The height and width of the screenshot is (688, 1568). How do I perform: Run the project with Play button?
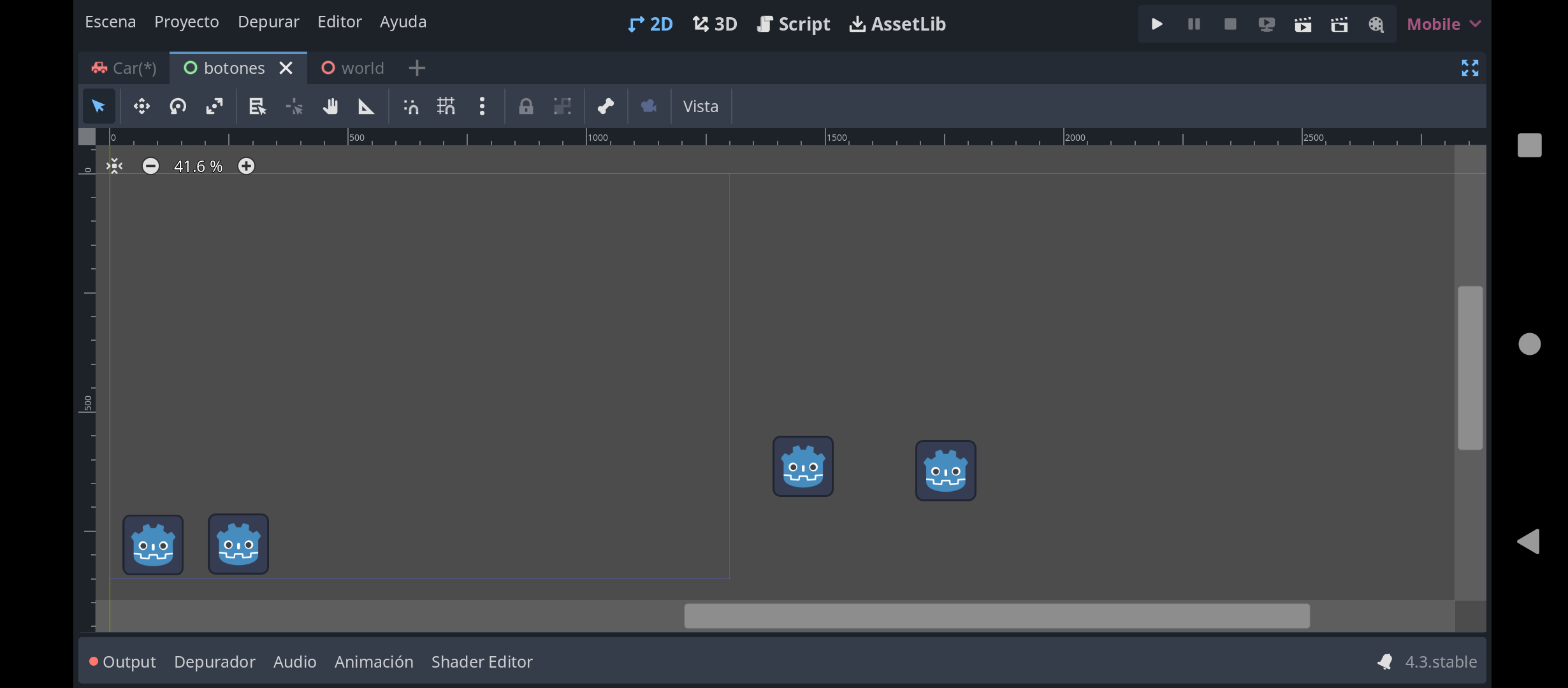pos(1157,24)
